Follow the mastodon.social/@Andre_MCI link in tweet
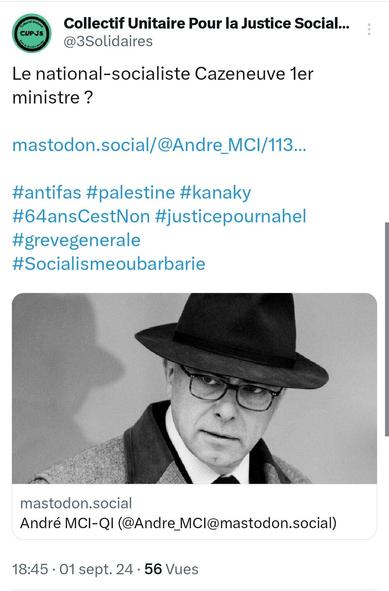This screenshot has height=591, width=389. [159, 145]
